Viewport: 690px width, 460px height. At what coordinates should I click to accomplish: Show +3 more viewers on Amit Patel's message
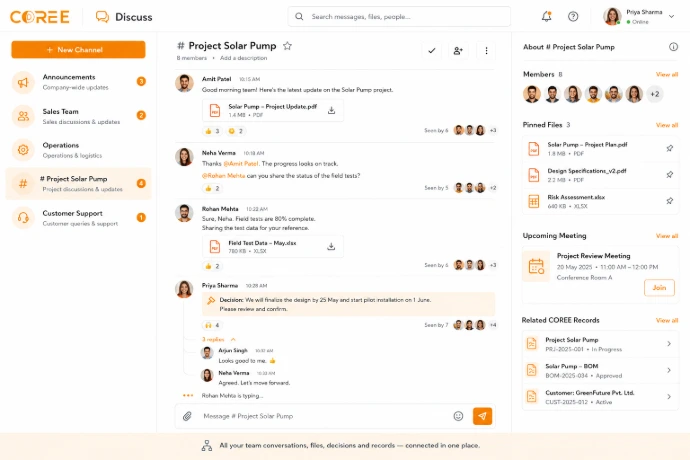(493, 130)
